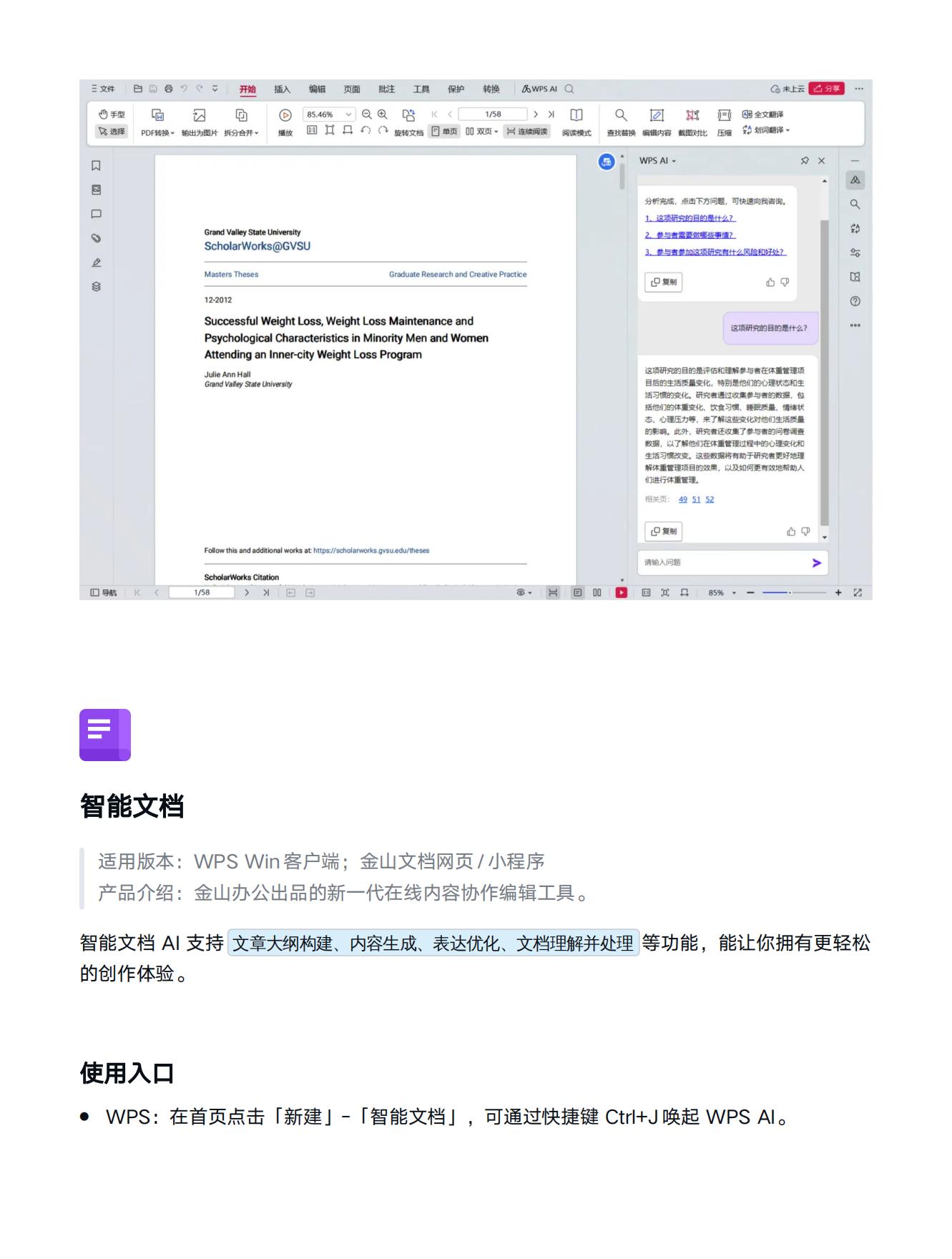Click the status bar zoom slider
Screen dimensions: 952x1259
pyautogui.click(x=794, y=592)
